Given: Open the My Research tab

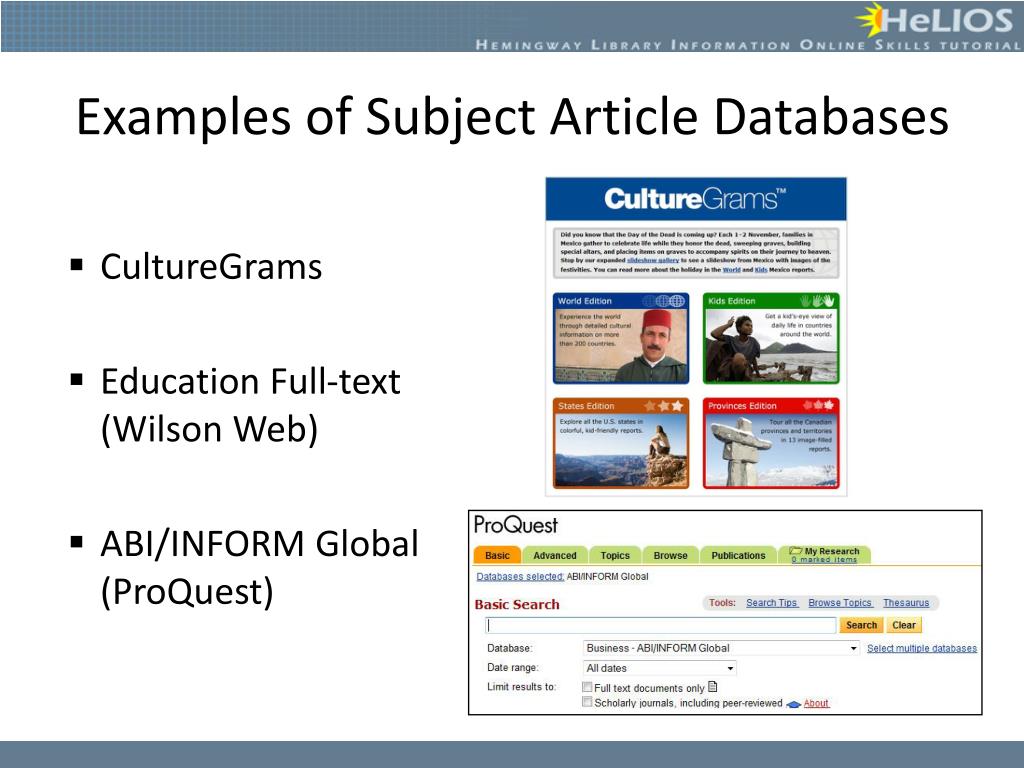Looking at the screenshot, I should click(x=825, y=554).
